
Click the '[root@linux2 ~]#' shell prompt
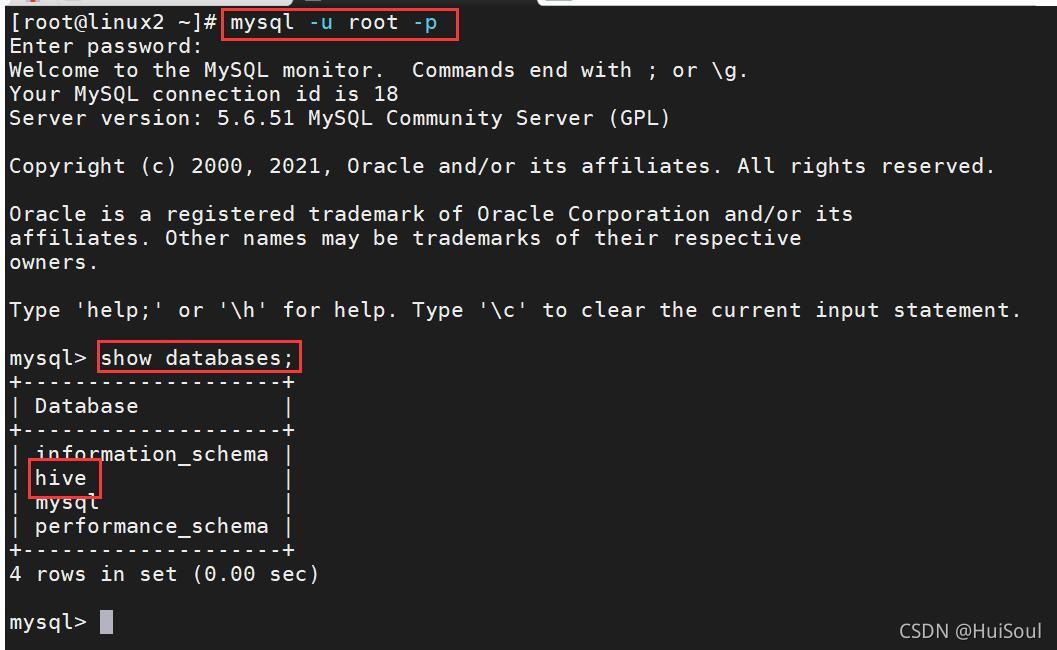tap(113, 23)
